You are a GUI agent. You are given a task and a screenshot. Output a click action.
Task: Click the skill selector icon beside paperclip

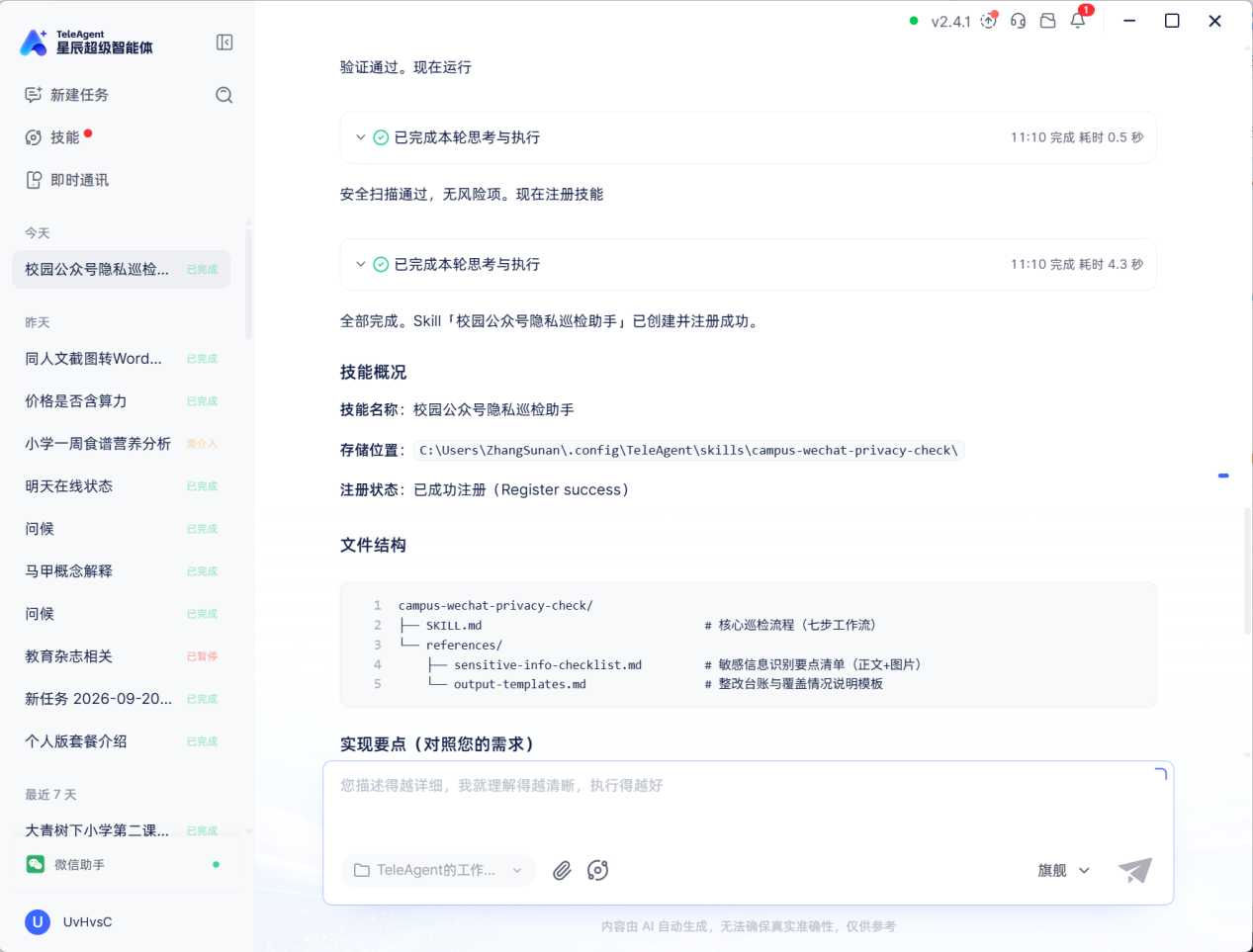click(597, 870)
